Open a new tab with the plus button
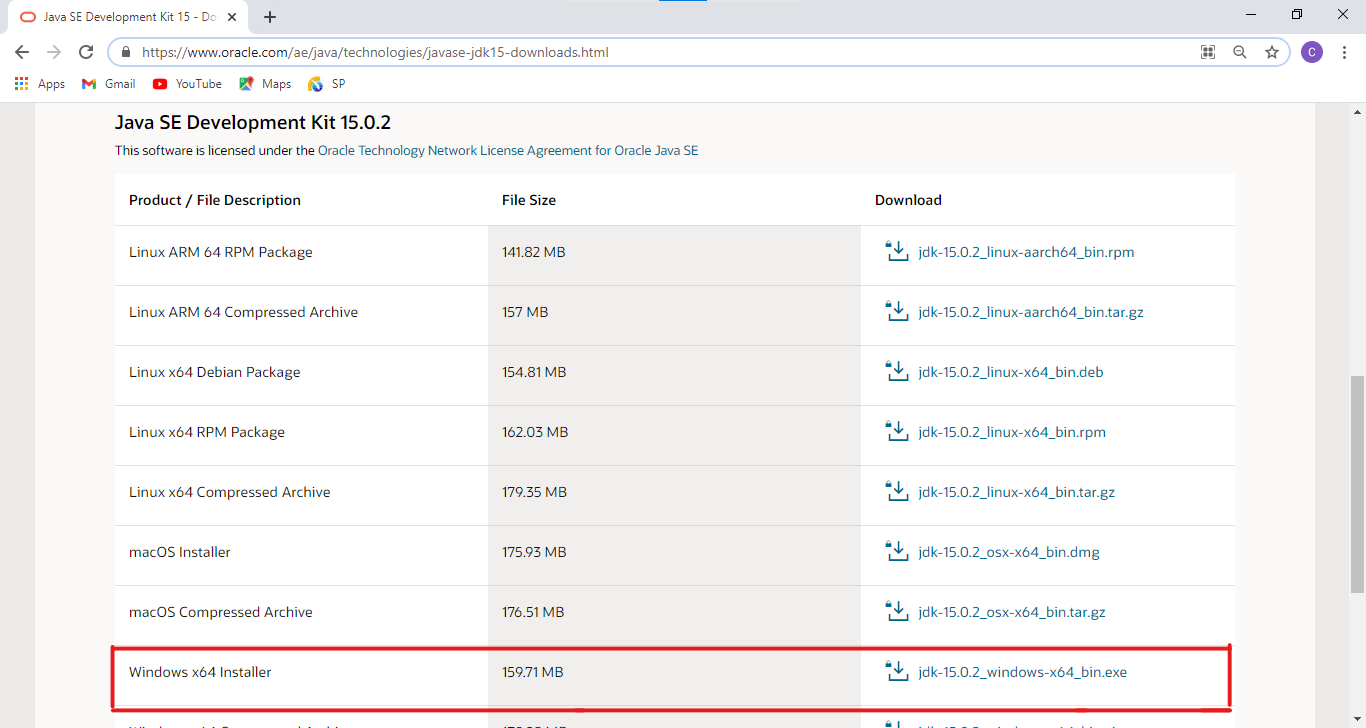 270,16
